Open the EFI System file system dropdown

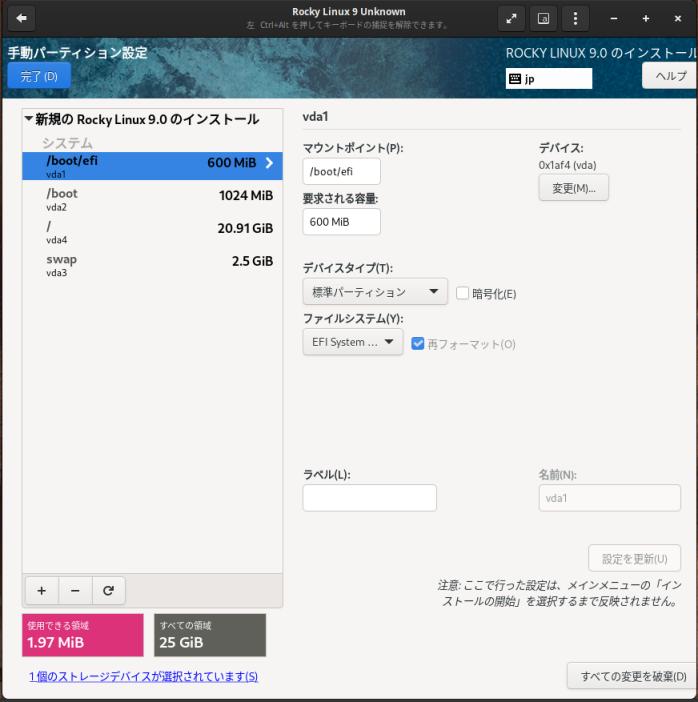click(x=353, y=342)
